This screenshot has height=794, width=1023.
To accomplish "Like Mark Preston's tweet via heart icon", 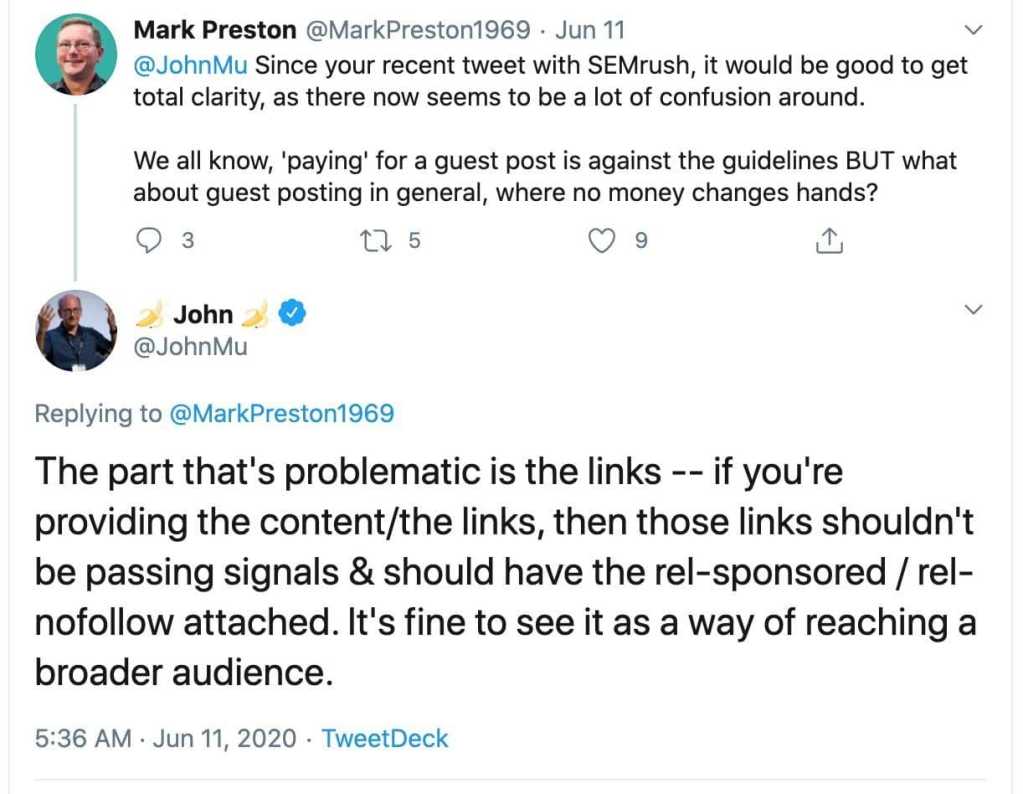I will tap(601, 239).
